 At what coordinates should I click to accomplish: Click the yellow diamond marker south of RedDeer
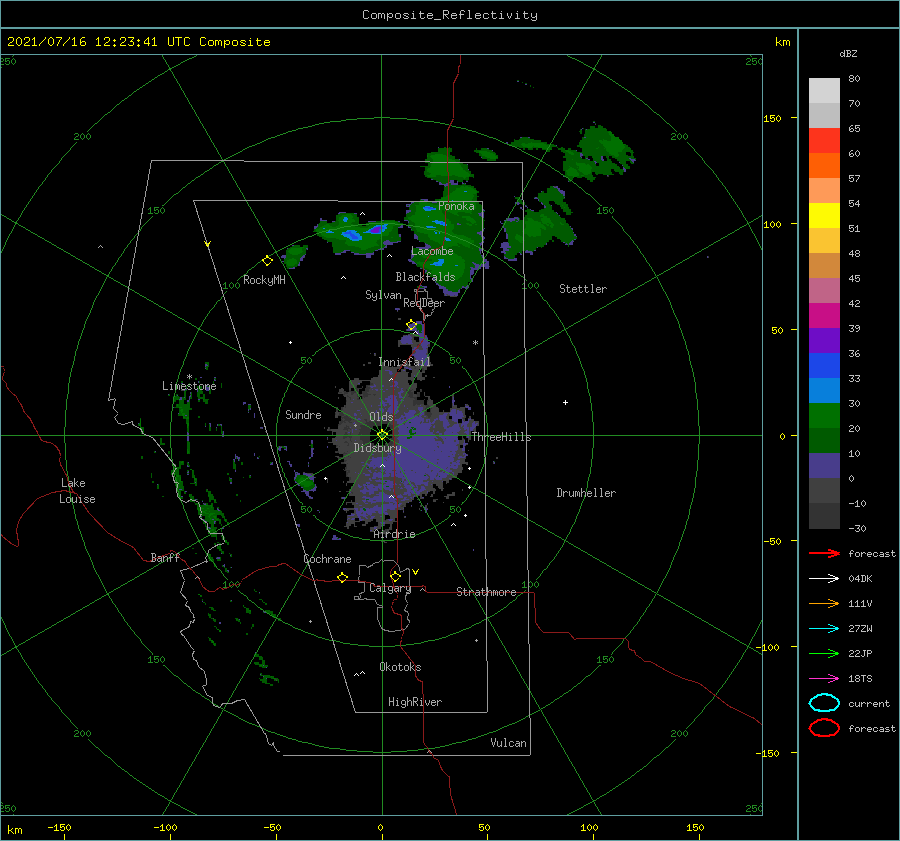pos(411,325)
